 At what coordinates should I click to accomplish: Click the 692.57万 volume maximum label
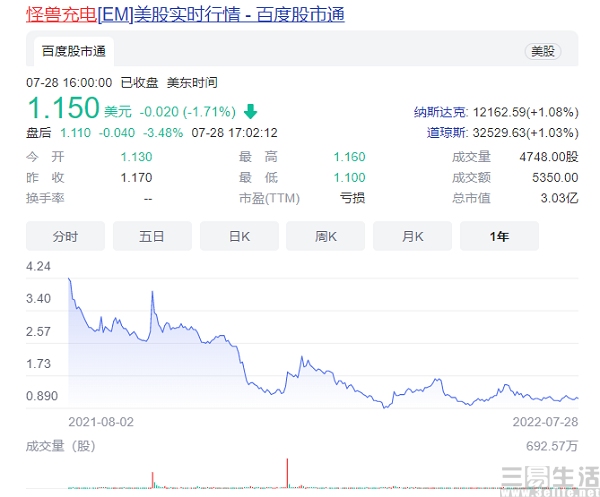pyautogui.click(x=552, y=446)
